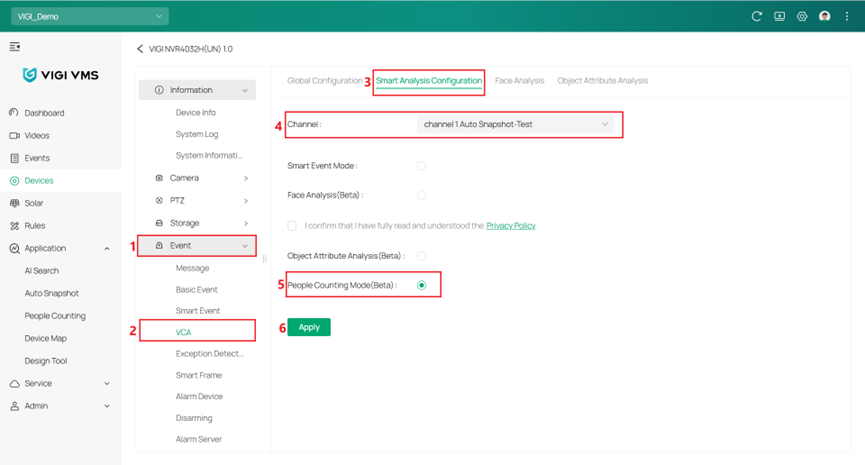Open the screen display icon in header
The image size is (865, 465).
point(779,17)
